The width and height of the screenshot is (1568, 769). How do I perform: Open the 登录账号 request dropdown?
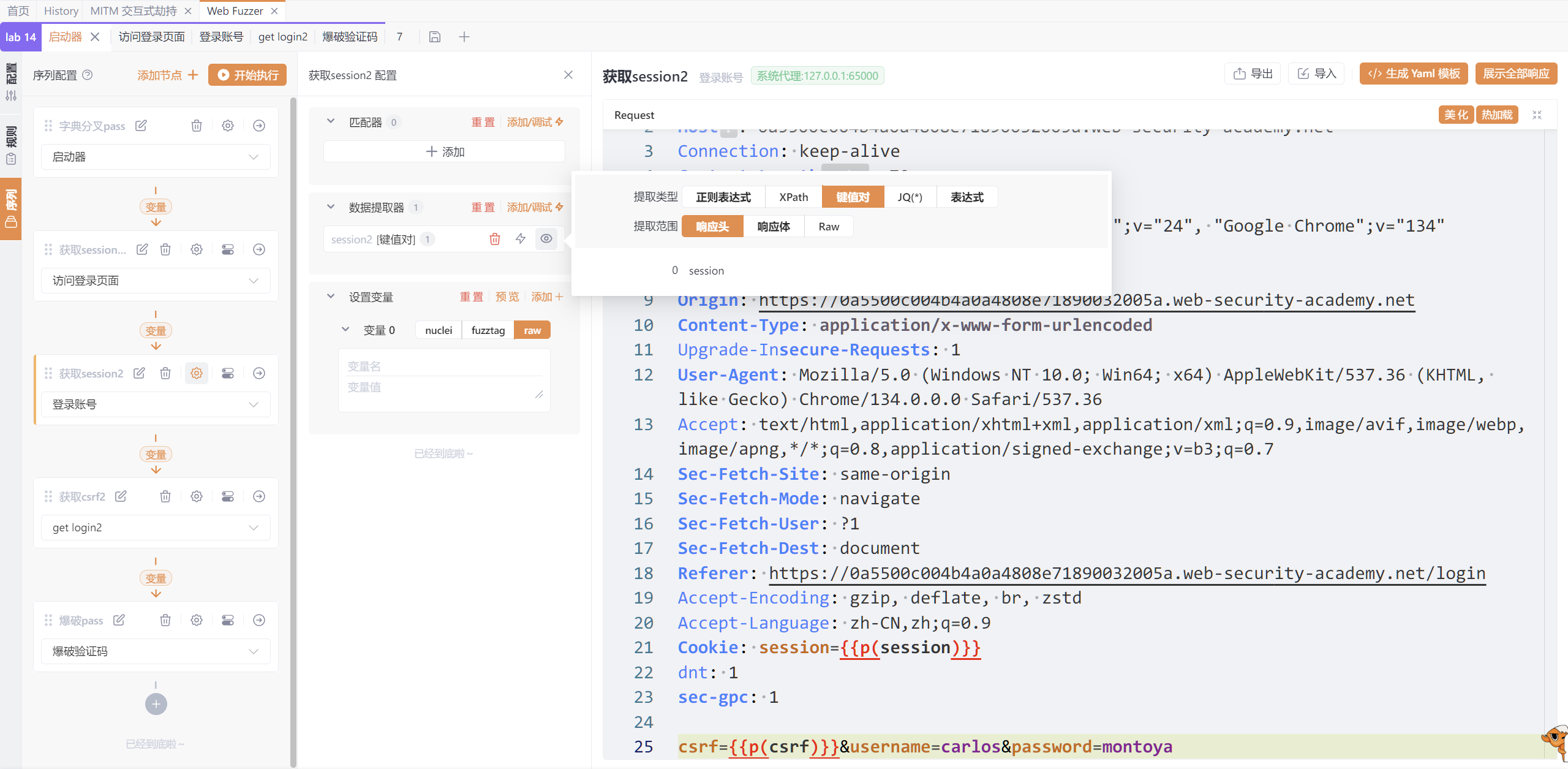156,404
